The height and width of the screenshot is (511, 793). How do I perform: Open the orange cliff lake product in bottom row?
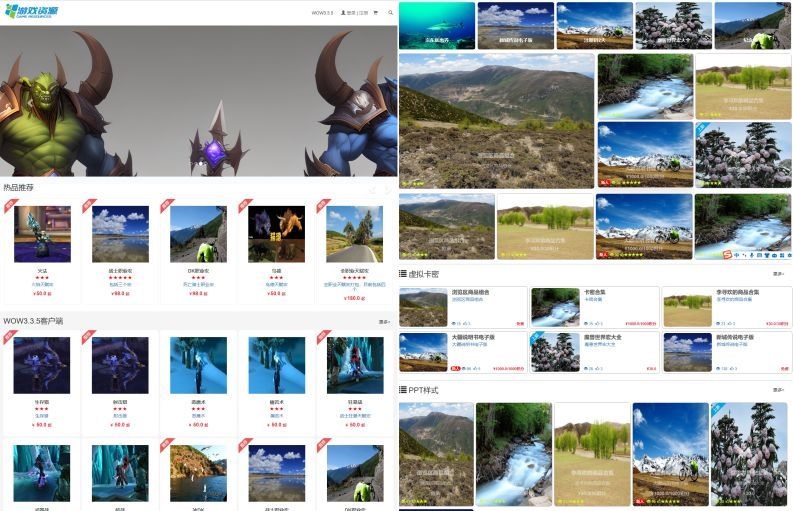click(198, 473)
